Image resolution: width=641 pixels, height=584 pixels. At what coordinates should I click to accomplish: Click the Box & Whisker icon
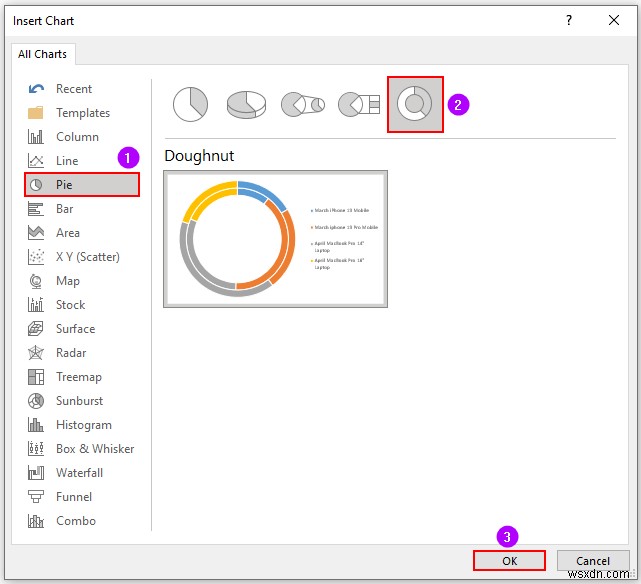tap(36, 449)
